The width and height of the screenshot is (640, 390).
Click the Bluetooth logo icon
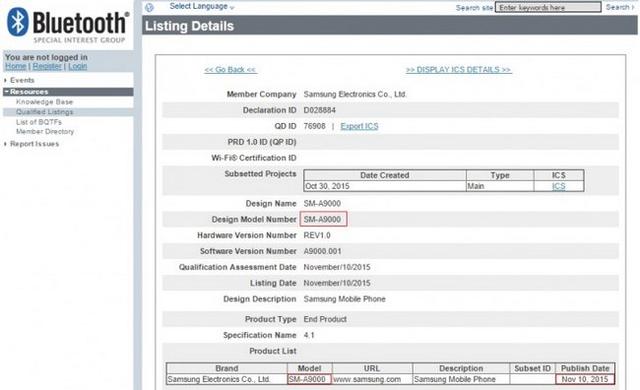click(18, 22)
